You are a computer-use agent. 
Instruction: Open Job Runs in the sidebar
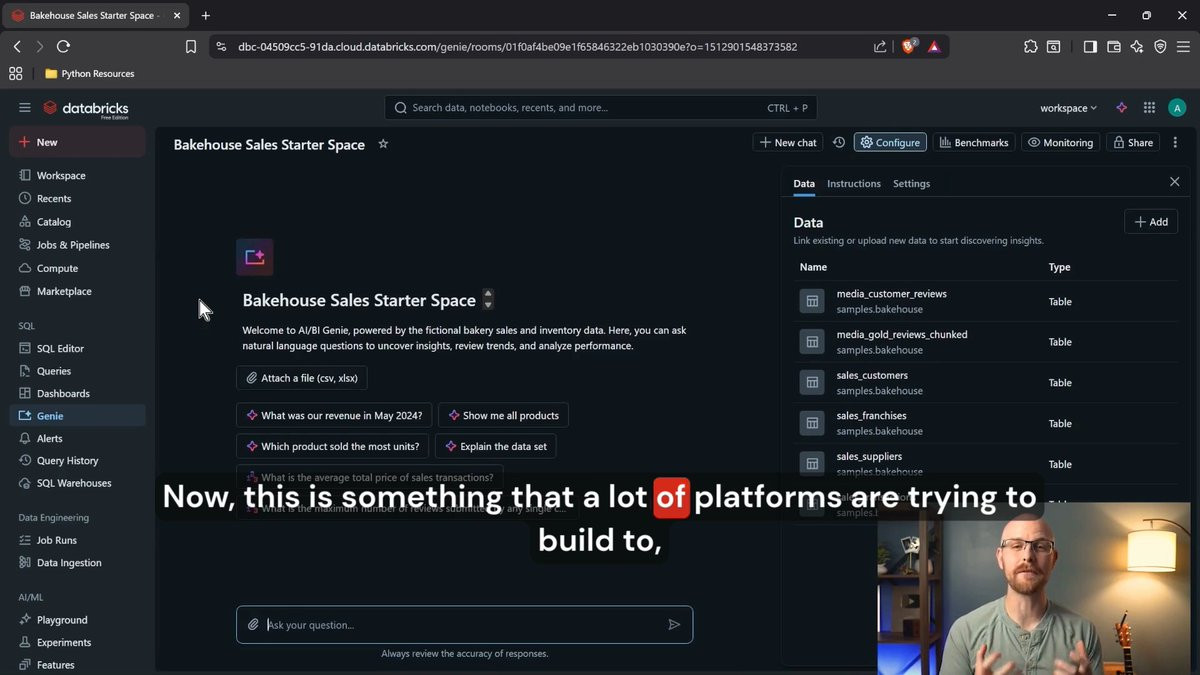pyautogui.click(x=78, y=540)
